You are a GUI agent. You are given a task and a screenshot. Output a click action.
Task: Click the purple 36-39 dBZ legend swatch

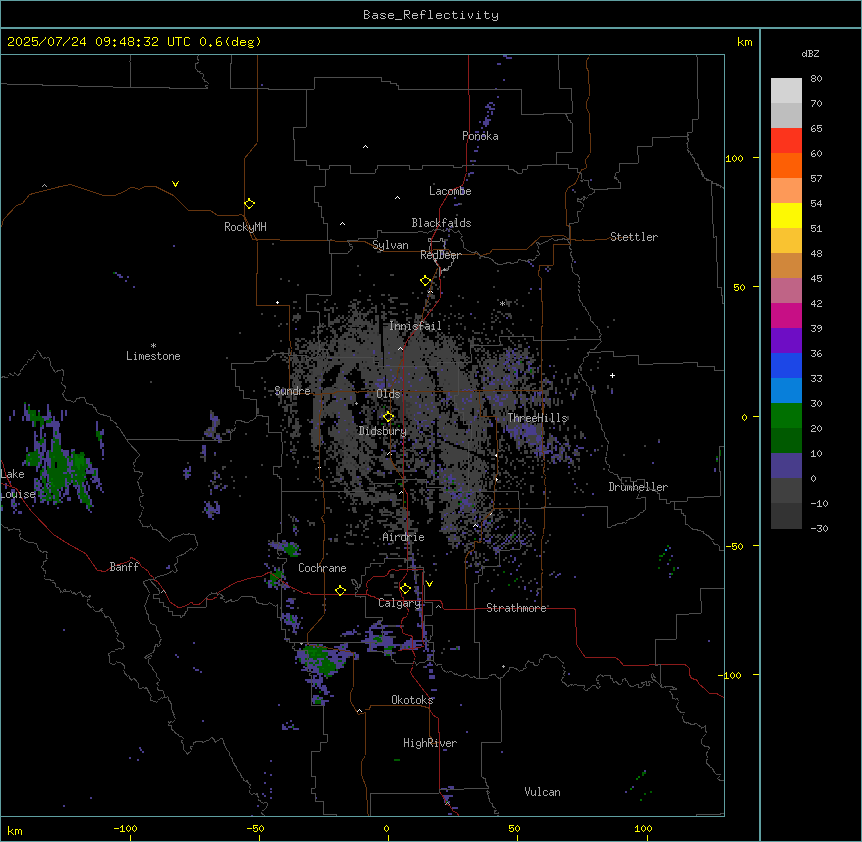coord(786,341)
